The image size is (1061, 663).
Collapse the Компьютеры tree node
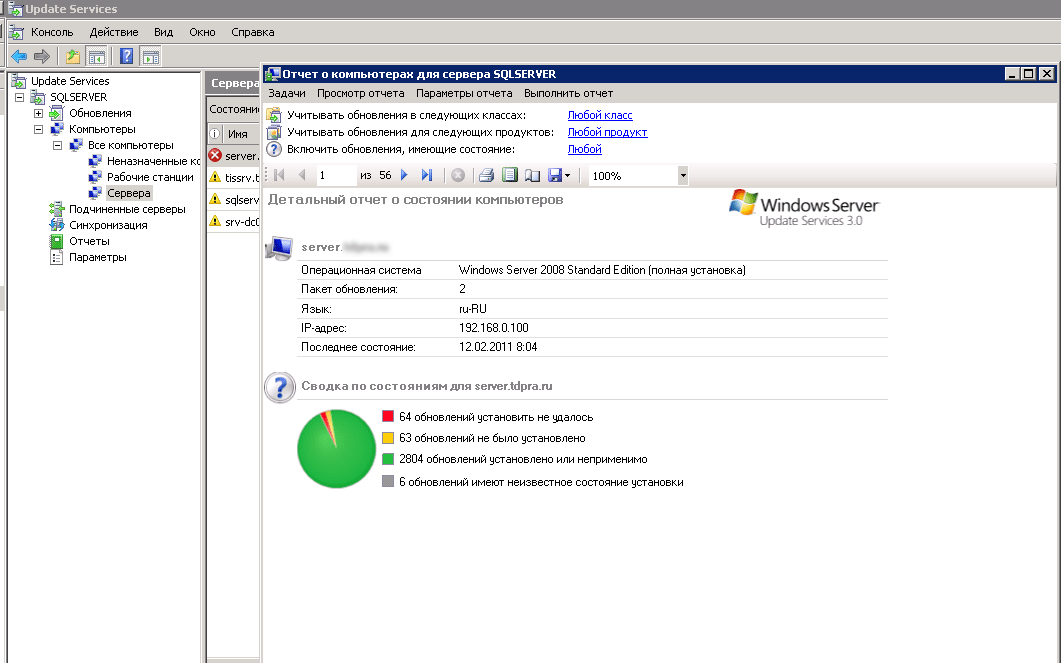point(39,129)
